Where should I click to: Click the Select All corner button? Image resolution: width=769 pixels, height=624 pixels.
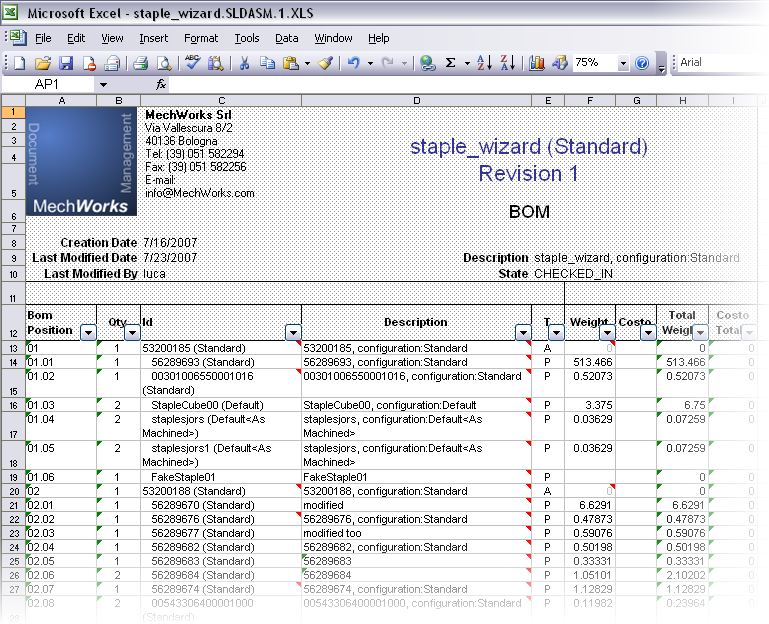(x=13, y=101)
